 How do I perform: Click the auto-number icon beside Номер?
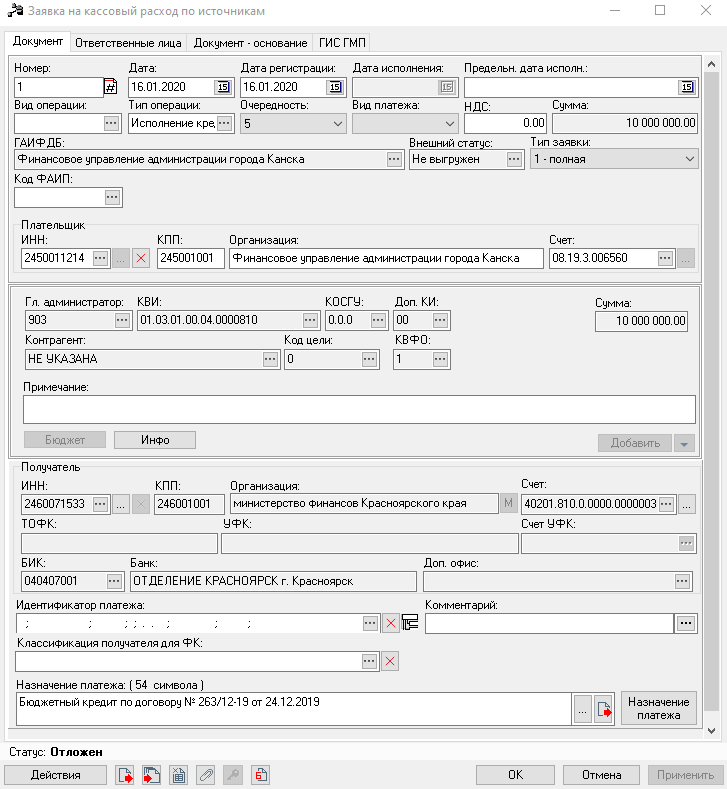click(x=110, y=87)
